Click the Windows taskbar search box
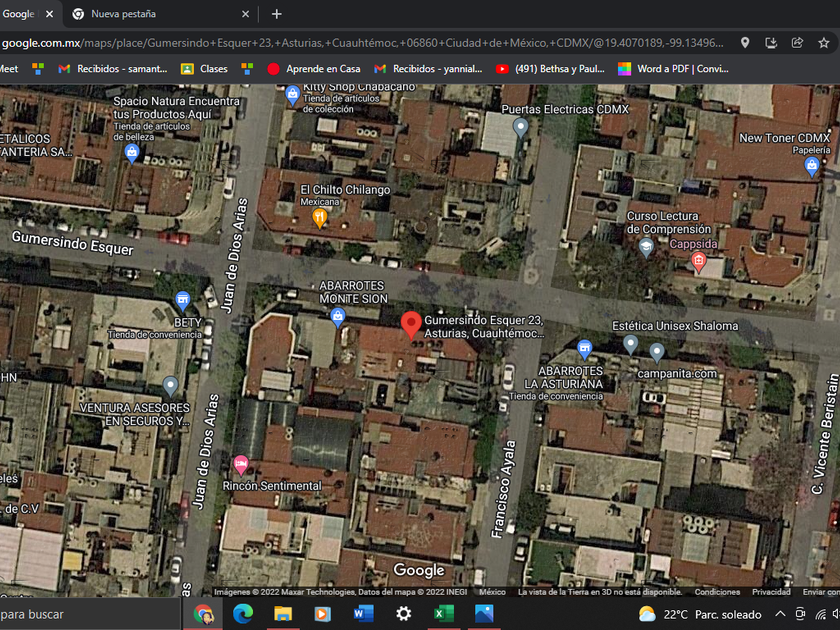This screenshot has width=840, height=630. 89,614
